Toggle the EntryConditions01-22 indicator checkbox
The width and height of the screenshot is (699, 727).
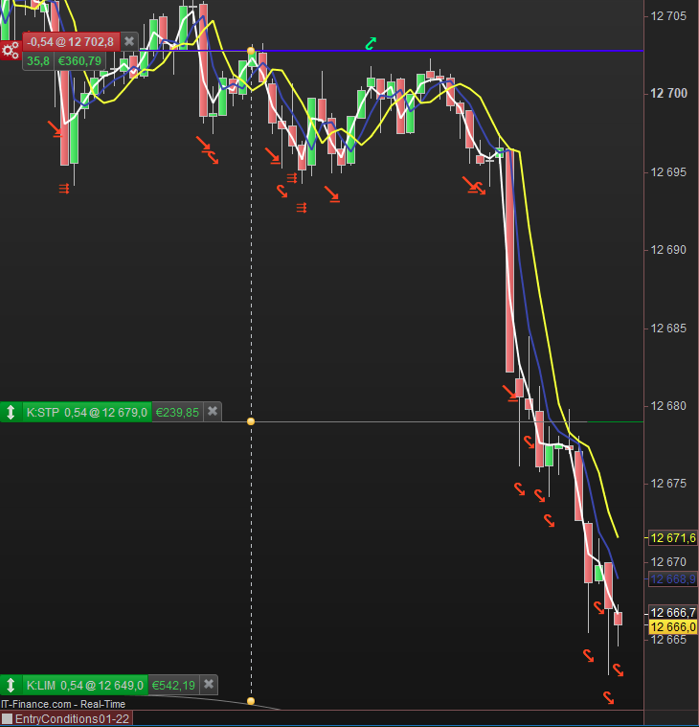(7, 719)
